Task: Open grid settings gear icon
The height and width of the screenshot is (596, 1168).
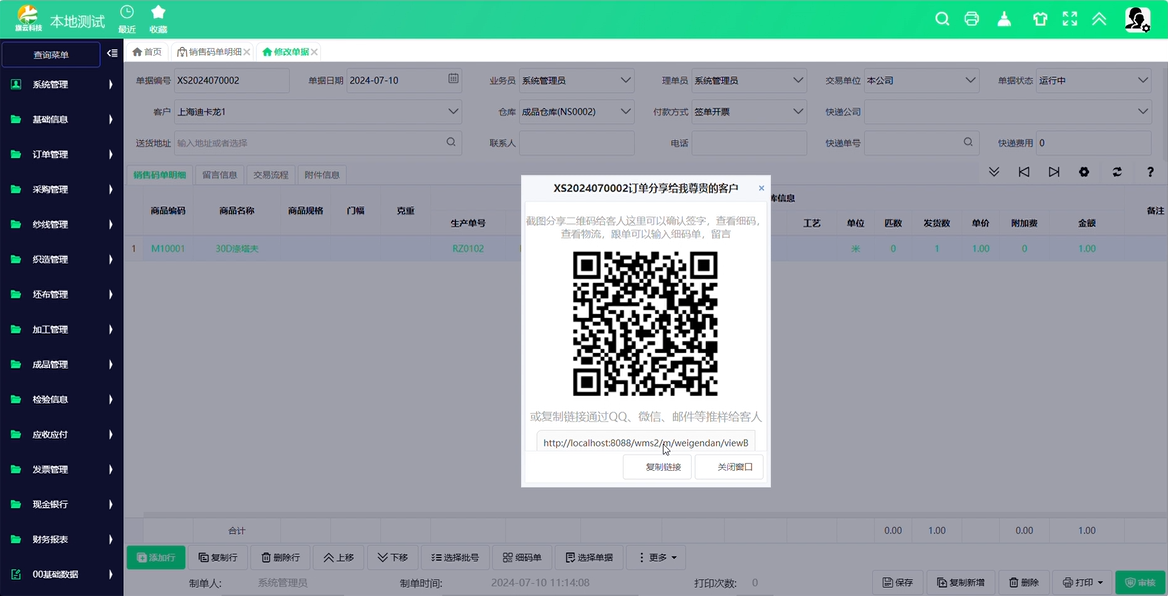Action: point(1084,171)
